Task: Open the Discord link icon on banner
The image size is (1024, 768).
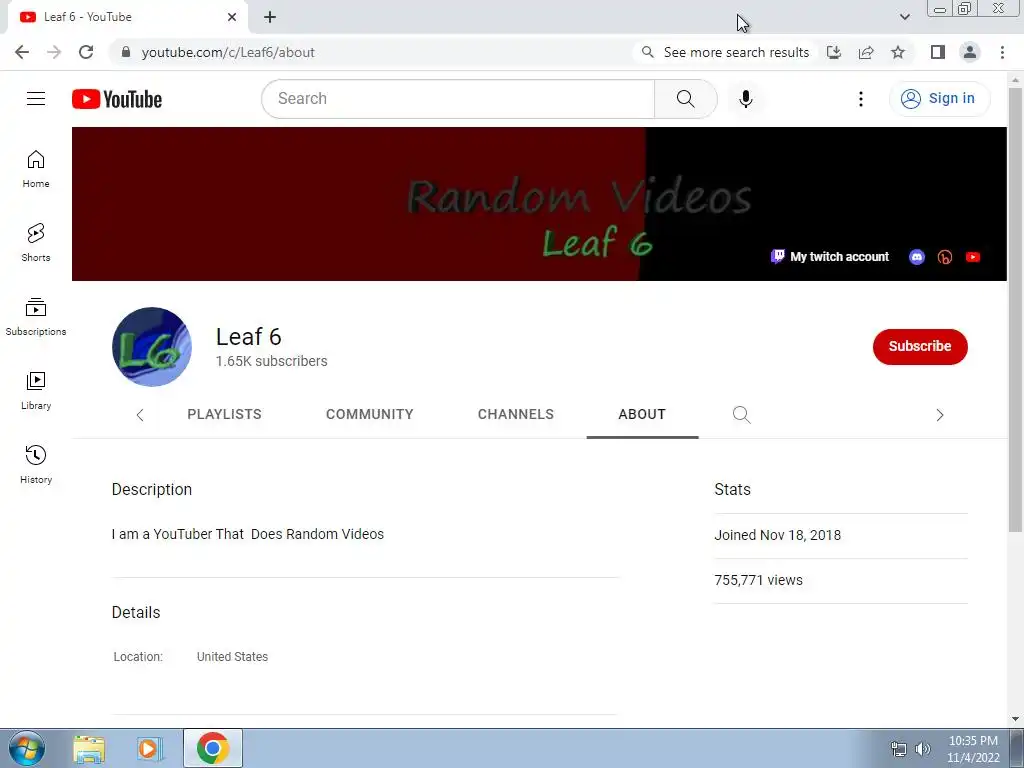Action: tap(917, 257)
